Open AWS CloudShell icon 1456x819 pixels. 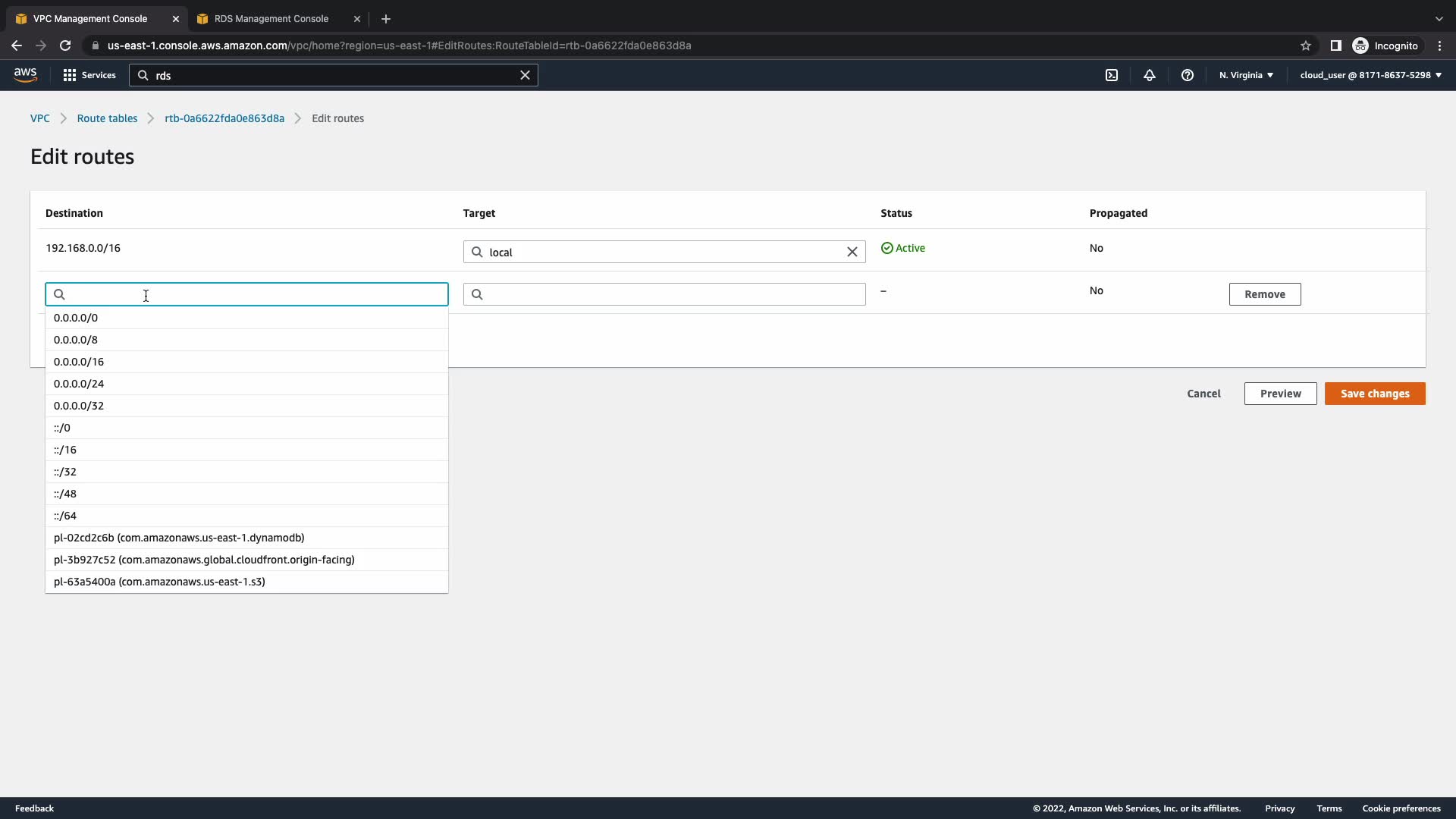click(x=1112, y=75)
